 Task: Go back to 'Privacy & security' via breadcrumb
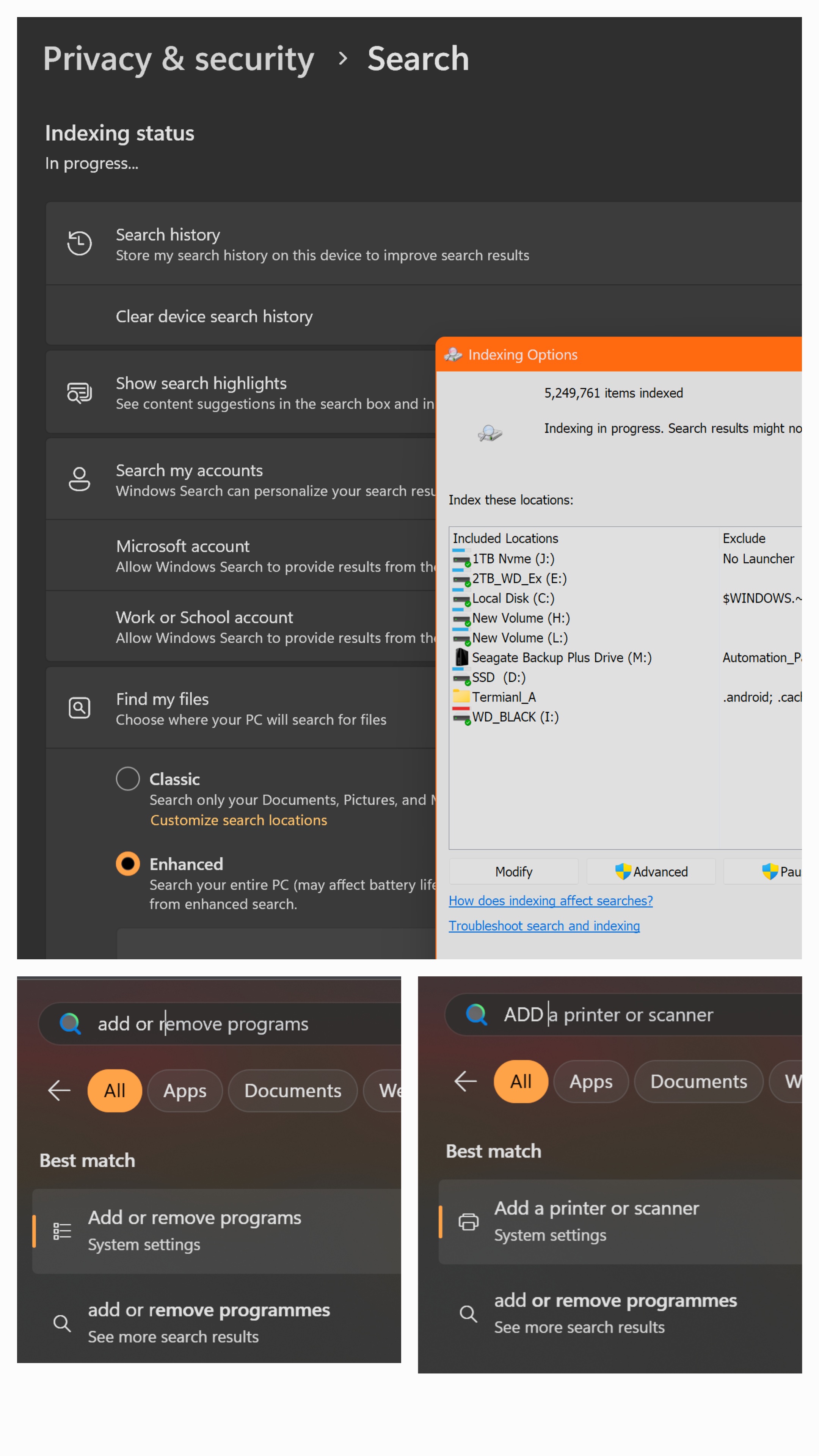pos(179,59)
